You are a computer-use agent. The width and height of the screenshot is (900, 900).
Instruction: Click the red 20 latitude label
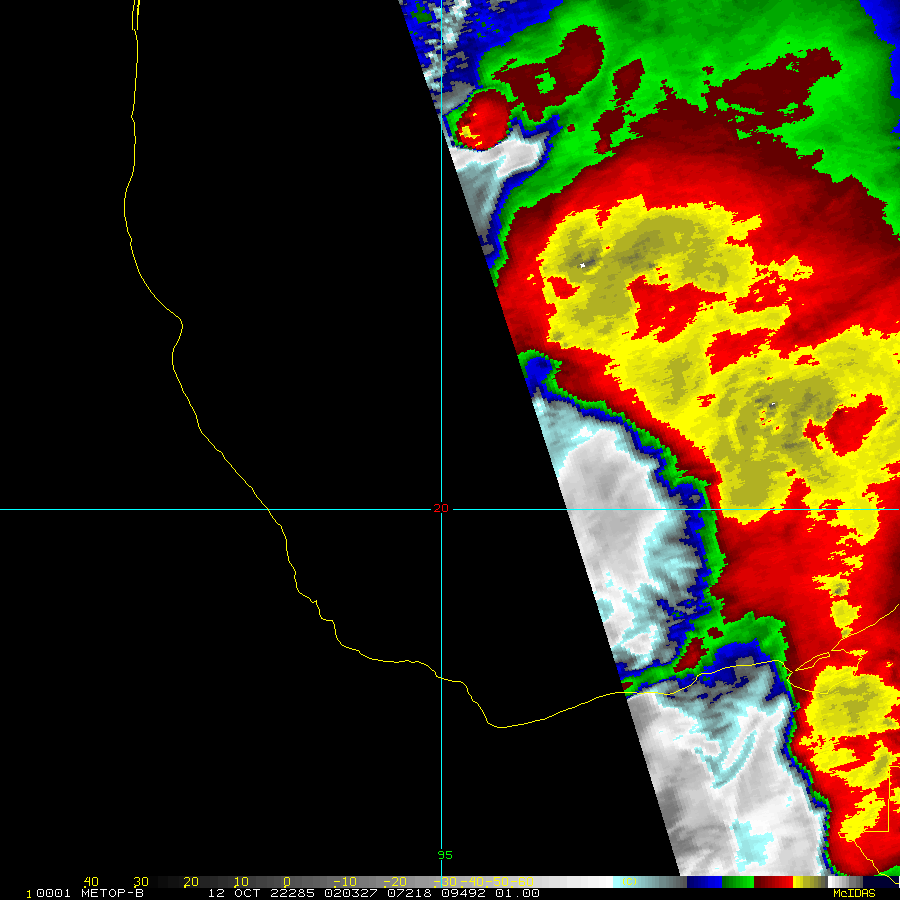click(441, 509)
